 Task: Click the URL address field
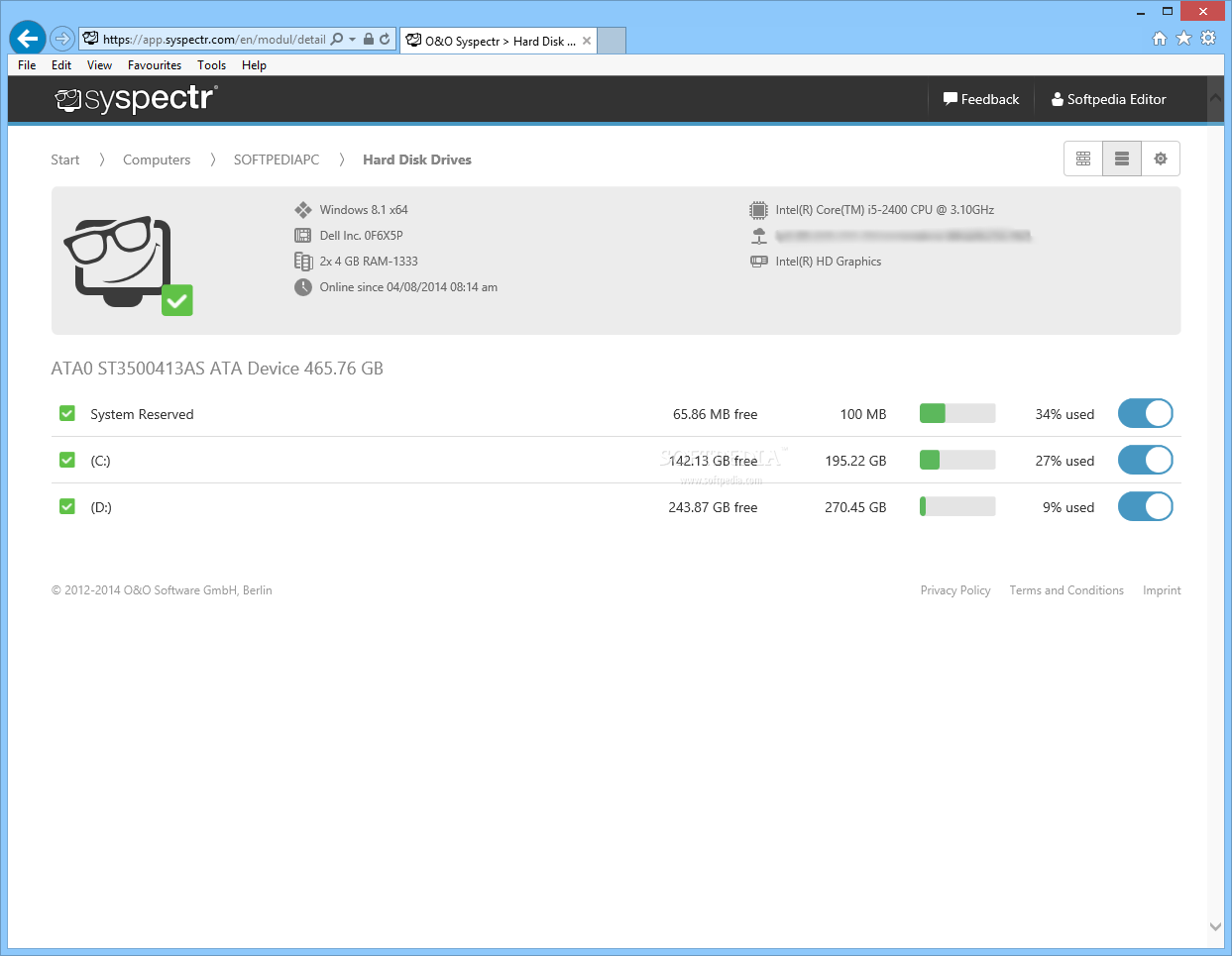point(214,40)
